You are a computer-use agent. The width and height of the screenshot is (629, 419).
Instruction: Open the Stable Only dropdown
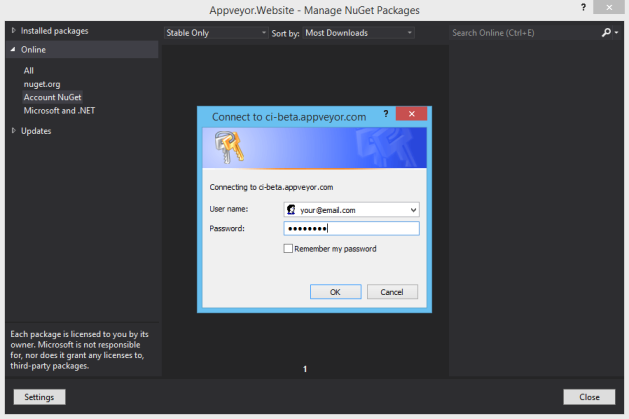[216, 33]
